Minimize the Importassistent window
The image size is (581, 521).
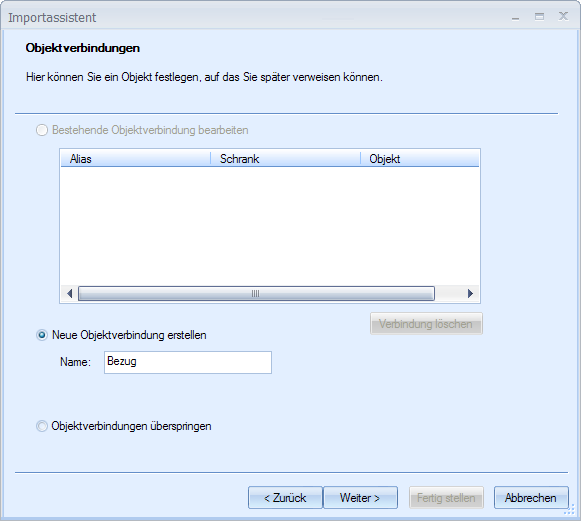(x=515, y=17)
